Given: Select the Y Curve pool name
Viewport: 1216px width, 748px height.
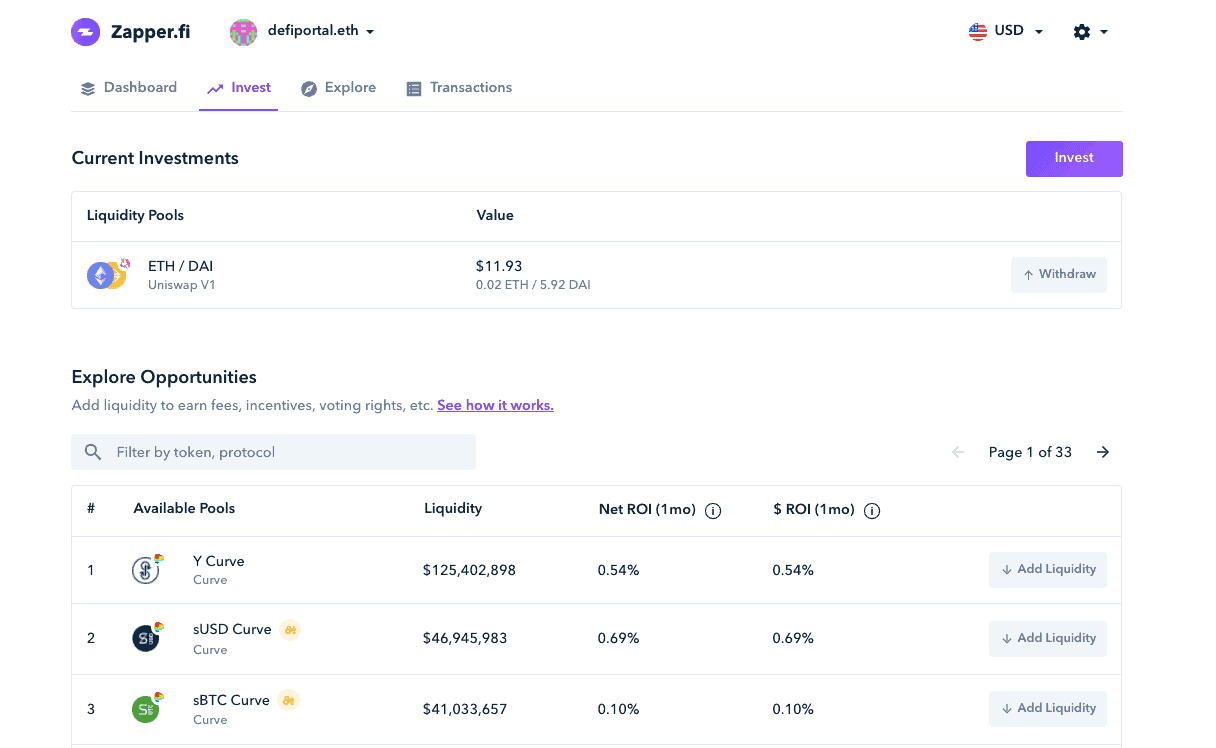Looking at the screenshot, I should click(x=219, y=561).
